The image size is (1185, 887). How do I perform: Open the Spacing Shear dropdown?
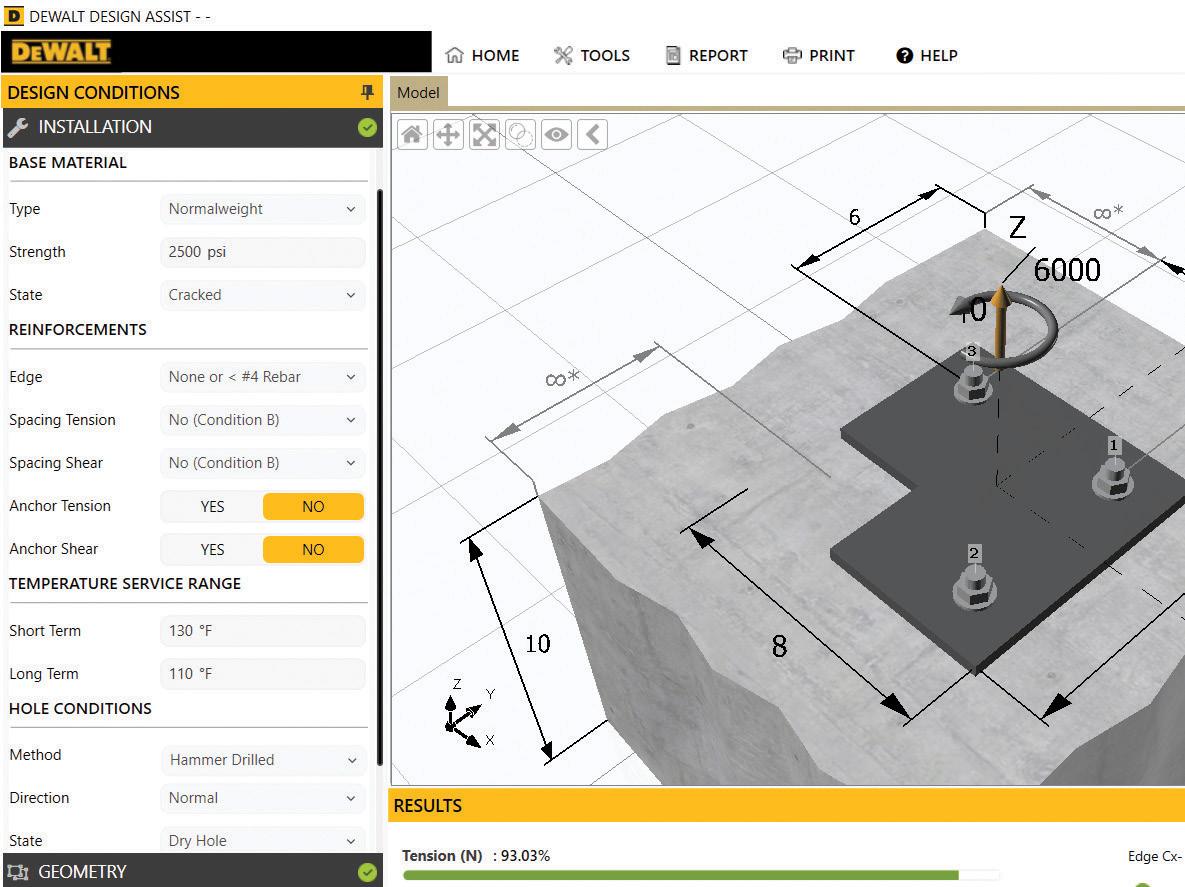(262, 463)
